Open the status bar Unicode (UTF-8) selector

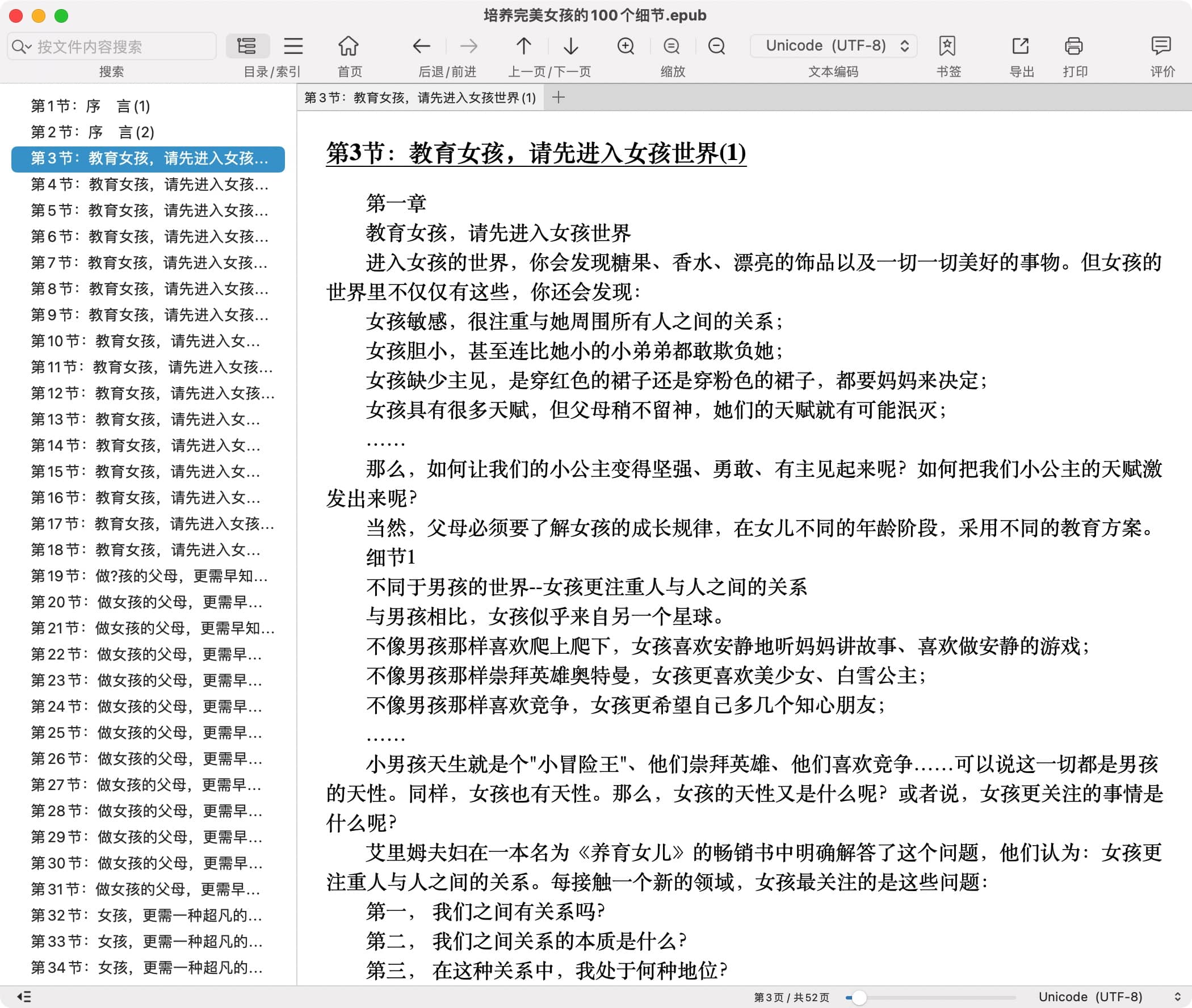pos(1109,997)
